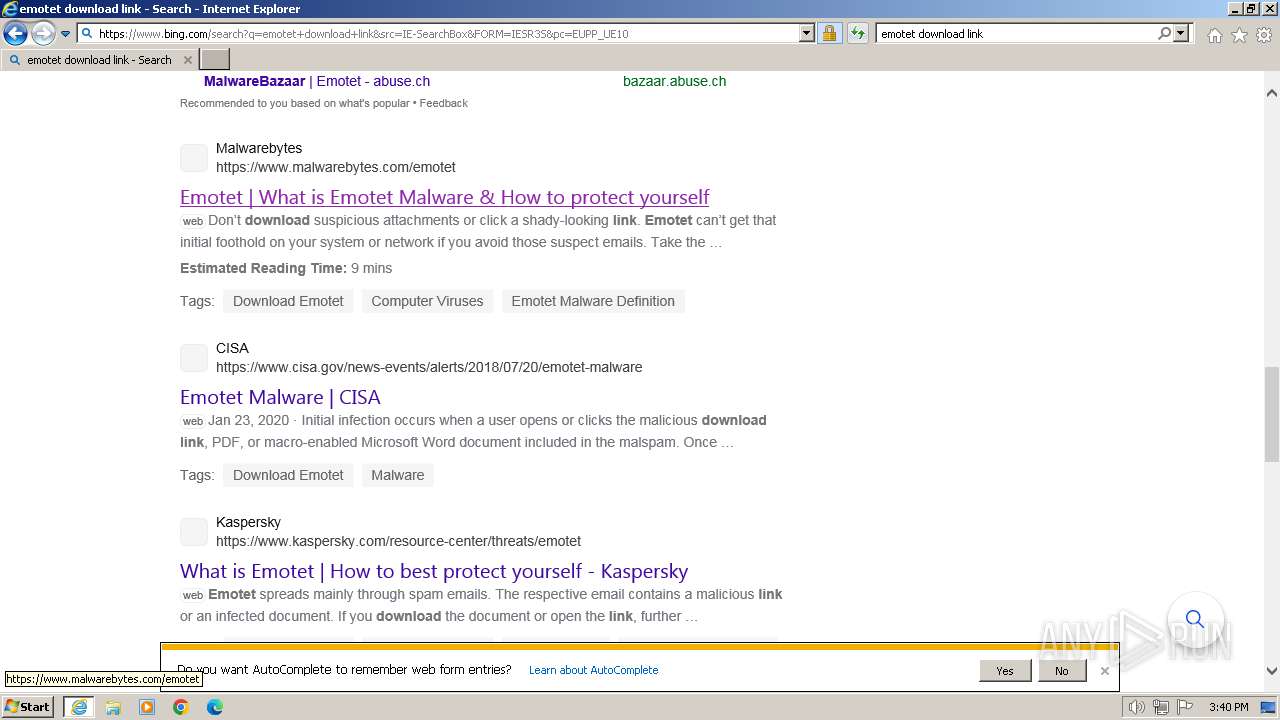This screenshot has width=1280, height=720.
Task: Click the Action Center flag tray icon
Action: [1185, 707]
